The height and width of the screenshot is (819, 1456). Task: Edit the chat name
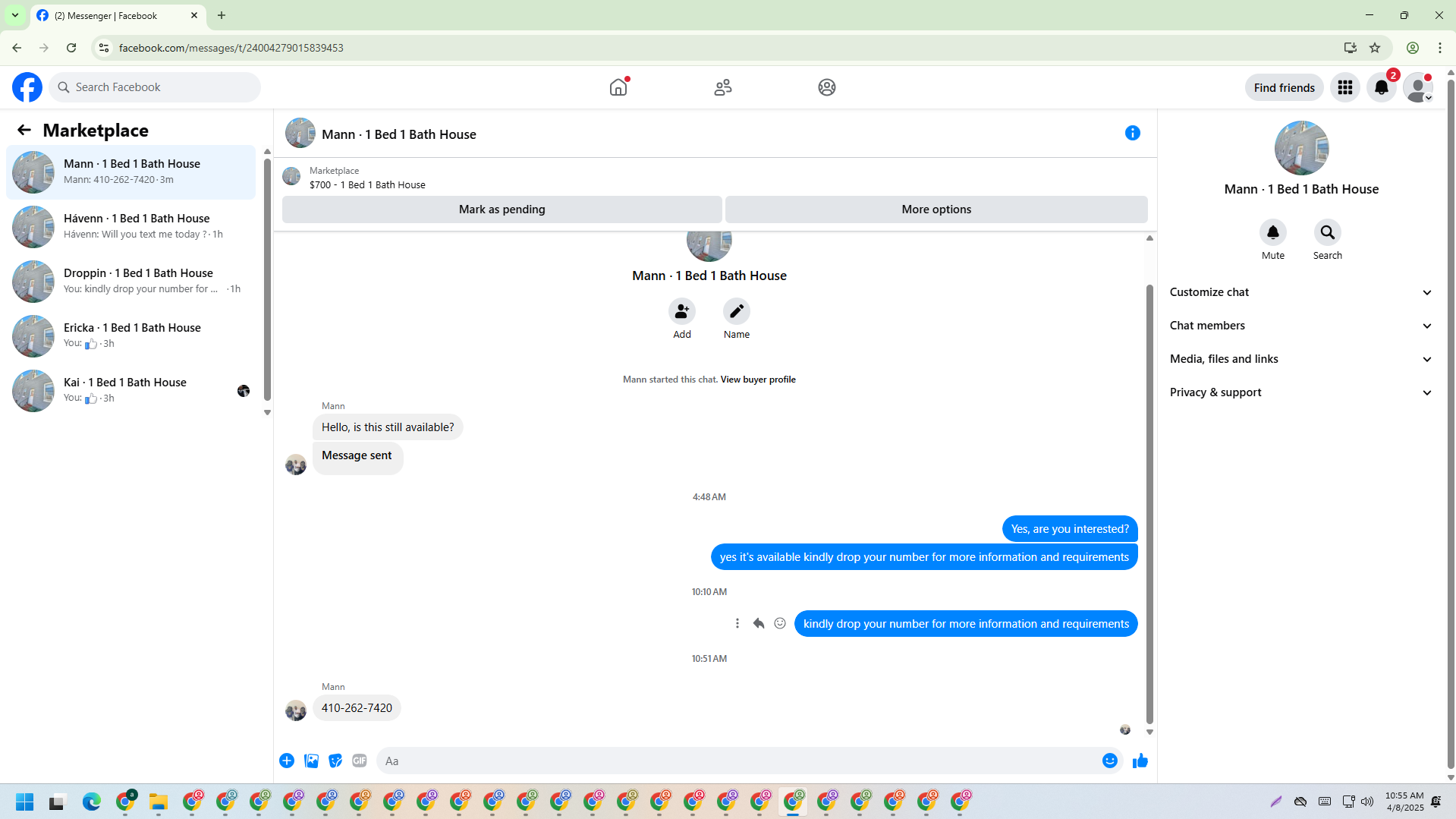[737, 311]
